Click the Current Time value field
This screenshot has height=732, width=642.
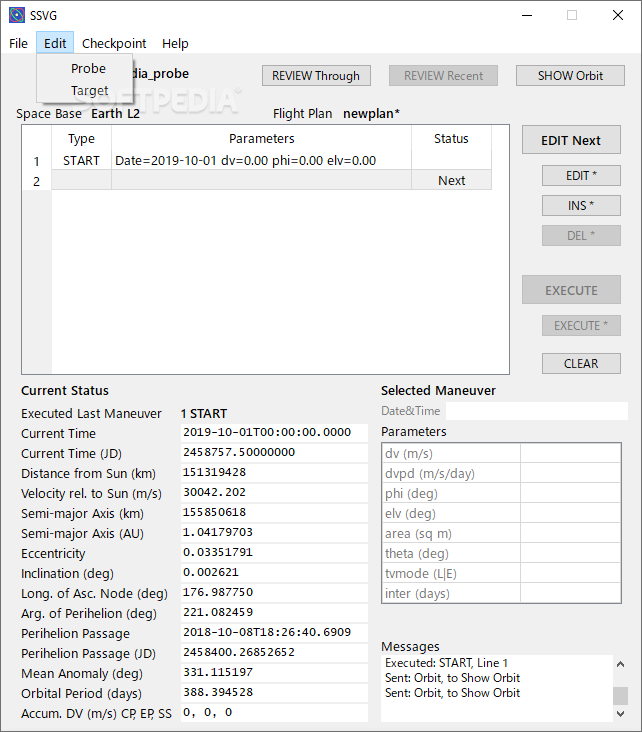[x=274, y=432]
